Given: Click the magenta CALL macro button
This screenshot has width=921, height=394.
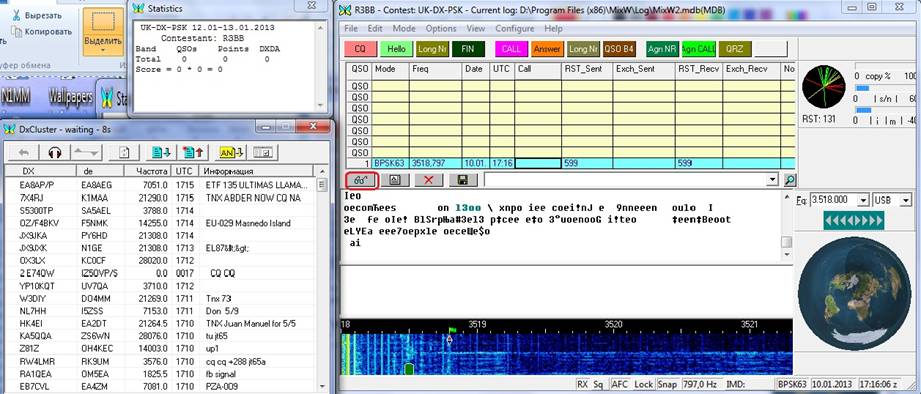Looking at the screenshot, I should click(x=511, y=49).
